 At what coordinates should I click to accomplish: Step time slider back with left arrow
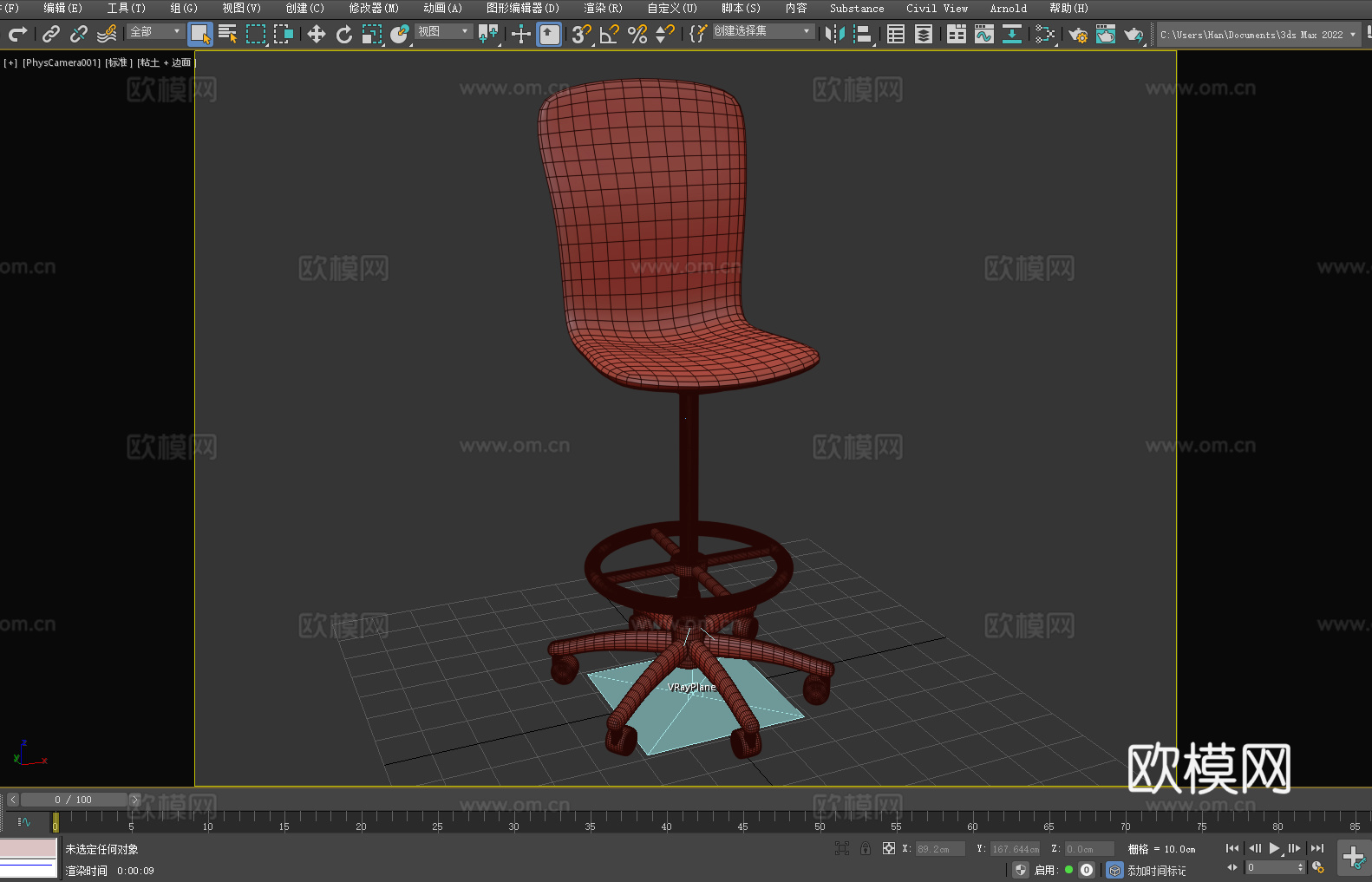(x=13, y=800)
